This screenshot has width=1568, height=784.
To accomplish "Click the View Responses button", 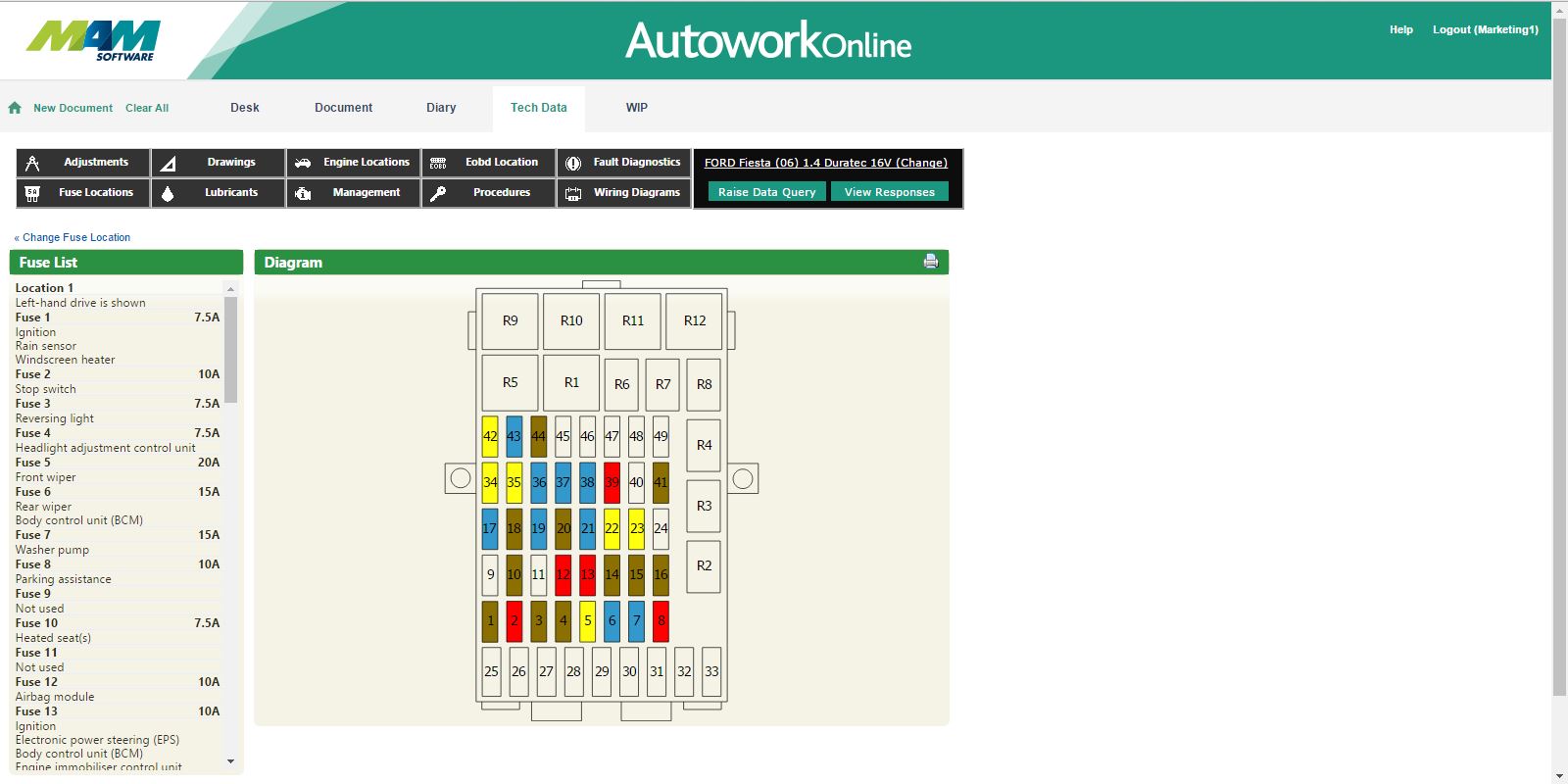I will (x=889, y=192).
